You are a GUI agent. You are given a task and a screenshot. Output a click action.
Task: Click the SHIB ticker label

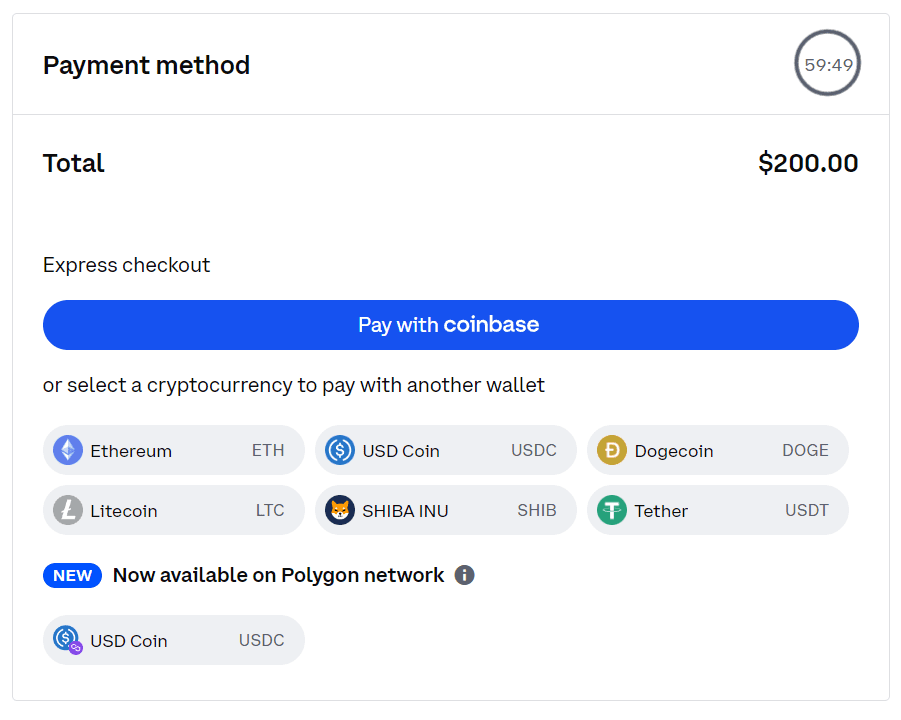click(x=537, y=510)
